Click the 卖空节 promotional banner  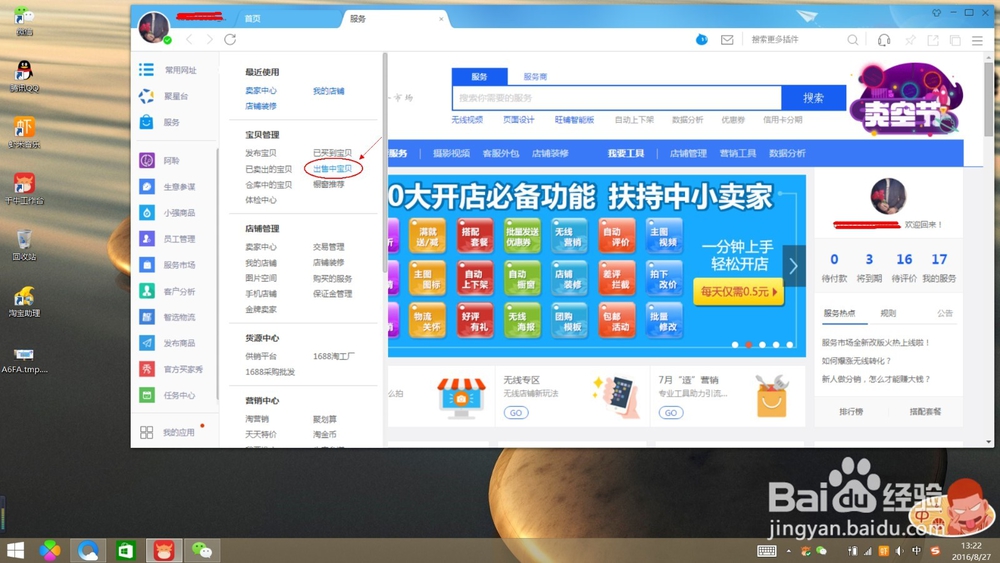click(x=908, y=99)
